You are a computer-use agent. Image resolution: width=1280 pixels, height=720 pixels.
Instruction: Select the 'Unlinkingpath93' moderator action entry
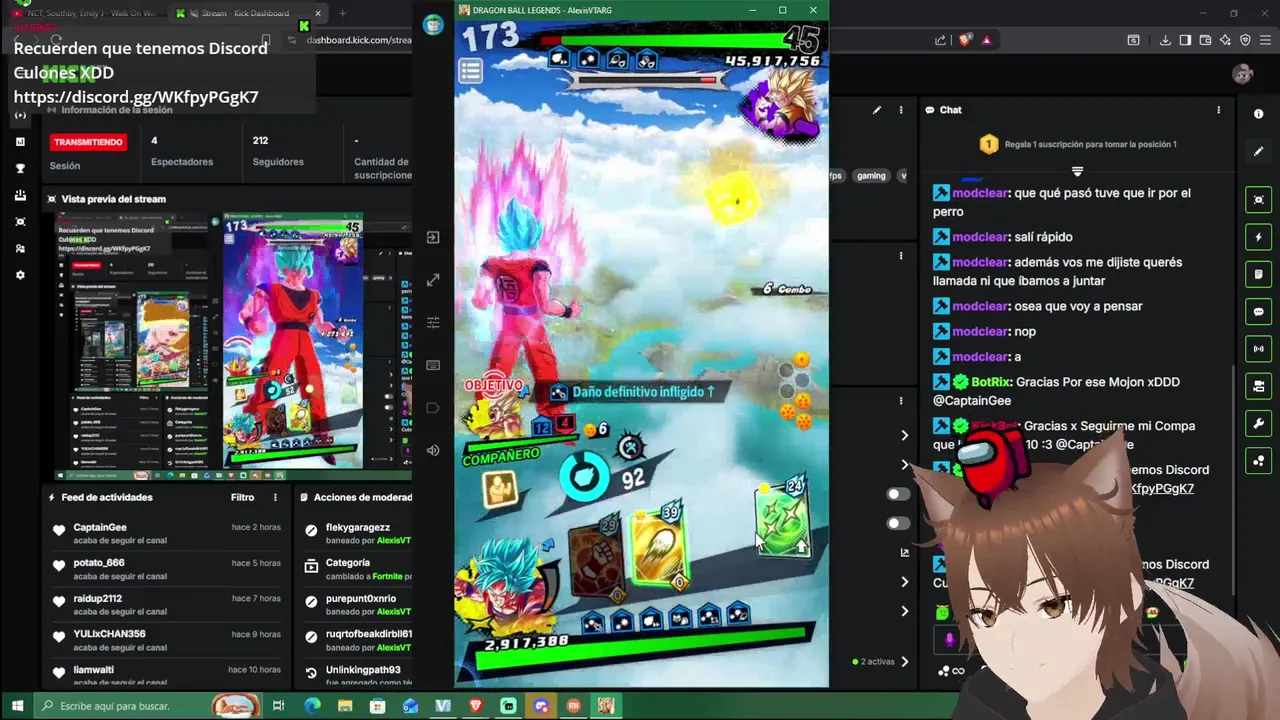(358, 676)
